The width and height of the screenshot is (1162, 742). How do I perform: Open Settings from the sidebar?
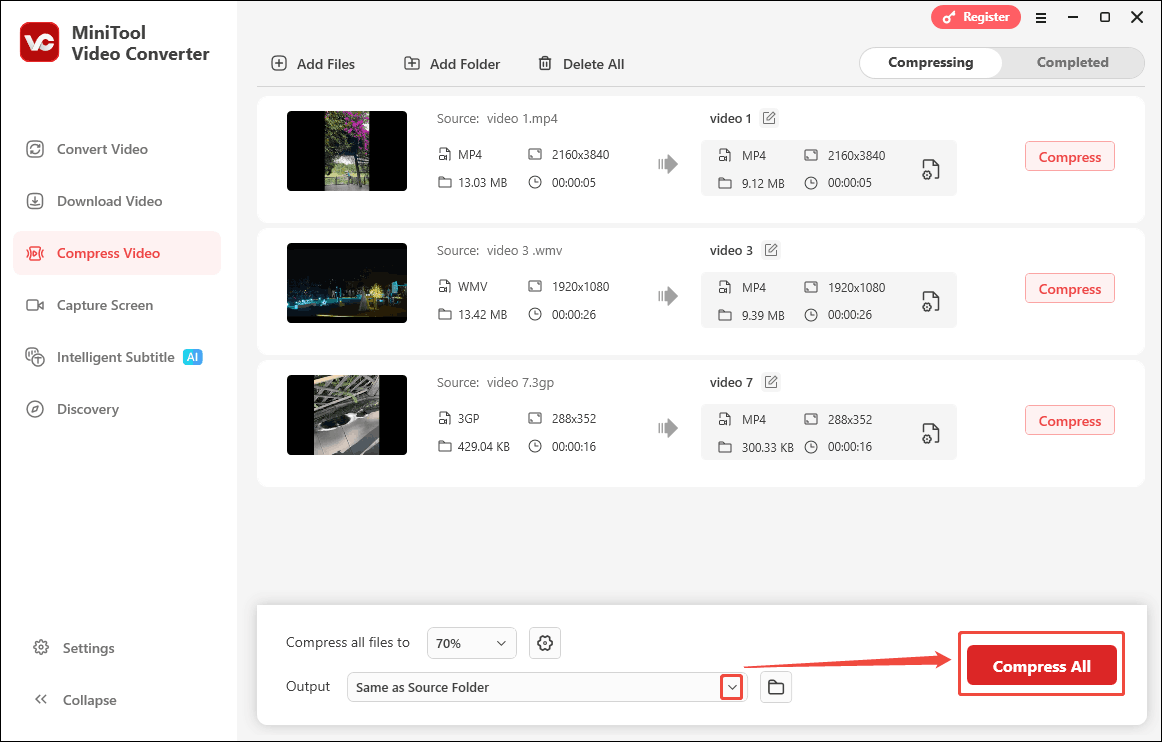88,647
